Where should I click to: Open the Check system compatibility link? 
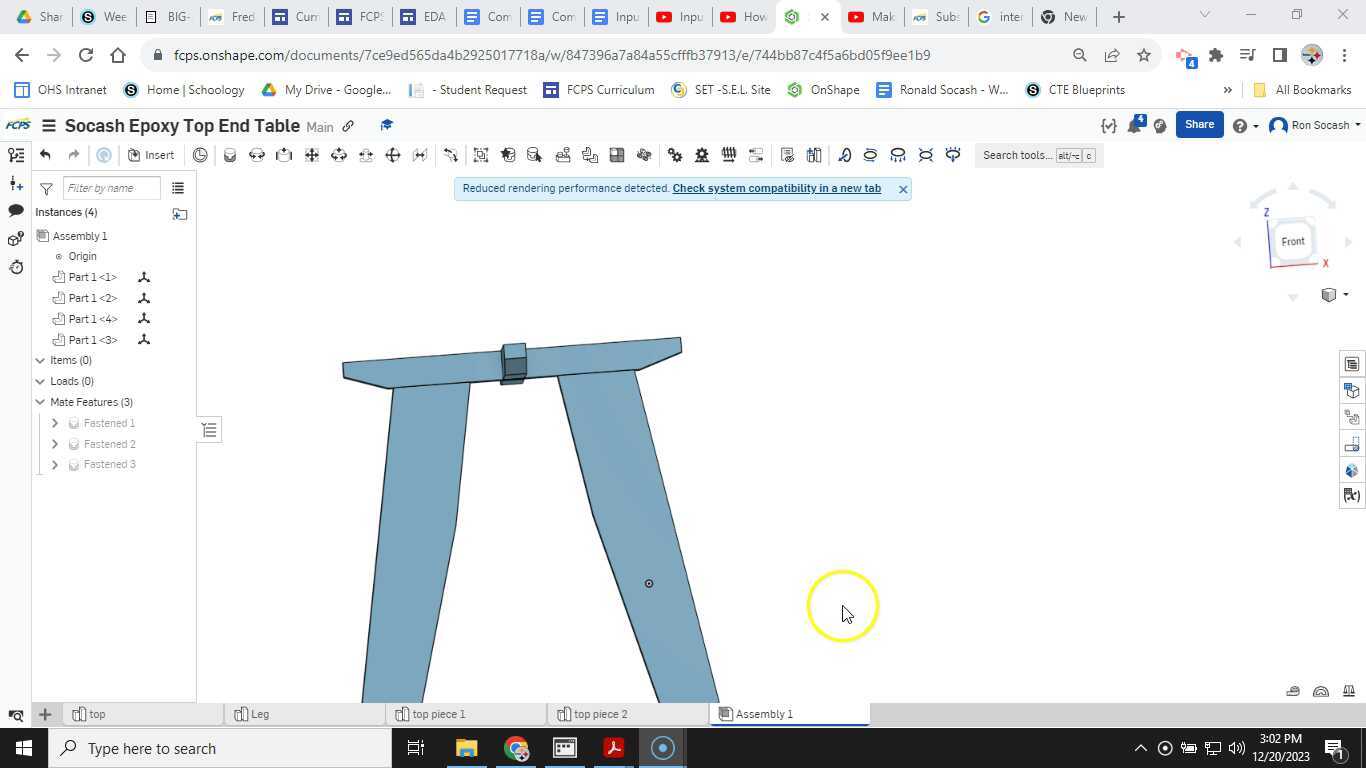pyautogui.click(x=776, y=188)
